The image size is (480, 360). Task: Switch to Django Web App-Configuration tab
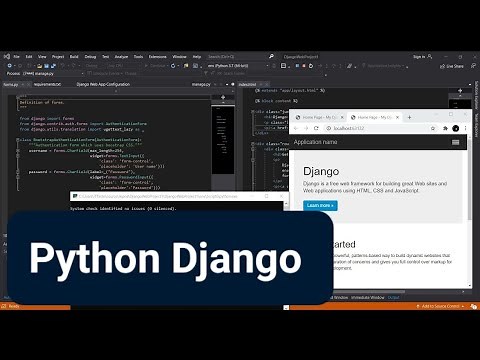(x=103, y=84)
